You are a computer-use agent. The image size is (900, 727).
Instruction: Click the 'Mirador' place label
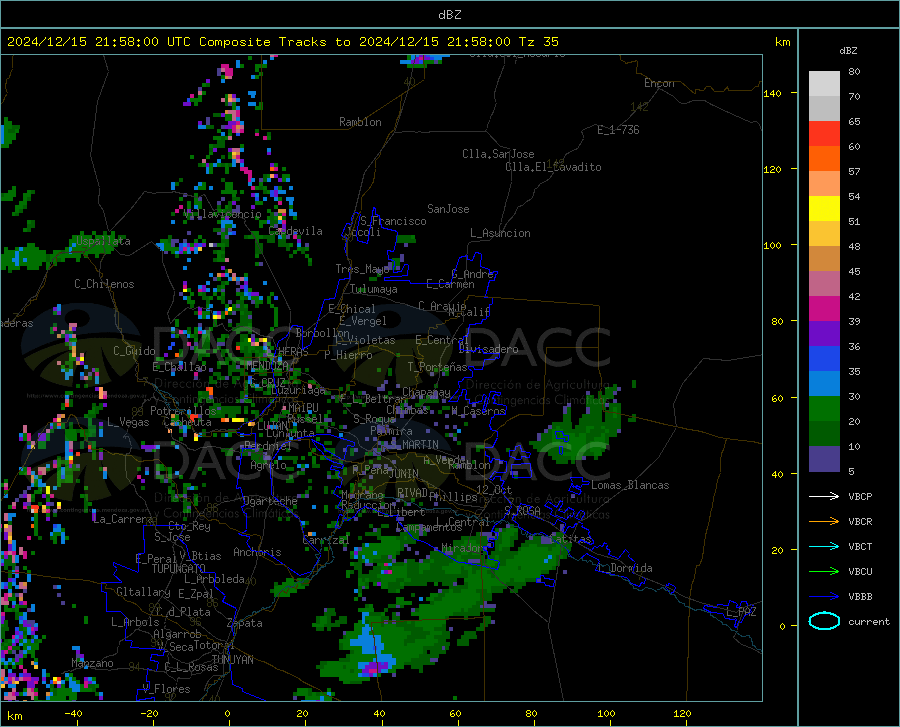[462, 548]
